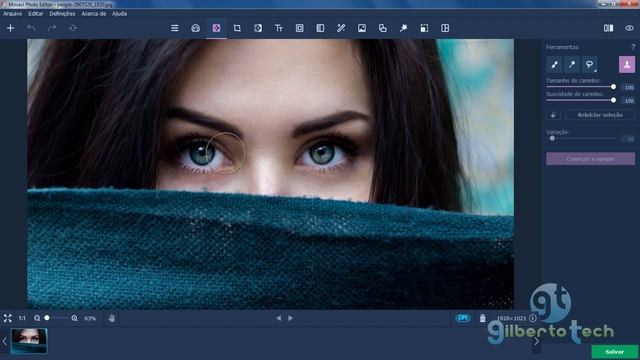Click the stamp size value field
Viewport: 640px width, 360px height.
(x=629, y=87)
